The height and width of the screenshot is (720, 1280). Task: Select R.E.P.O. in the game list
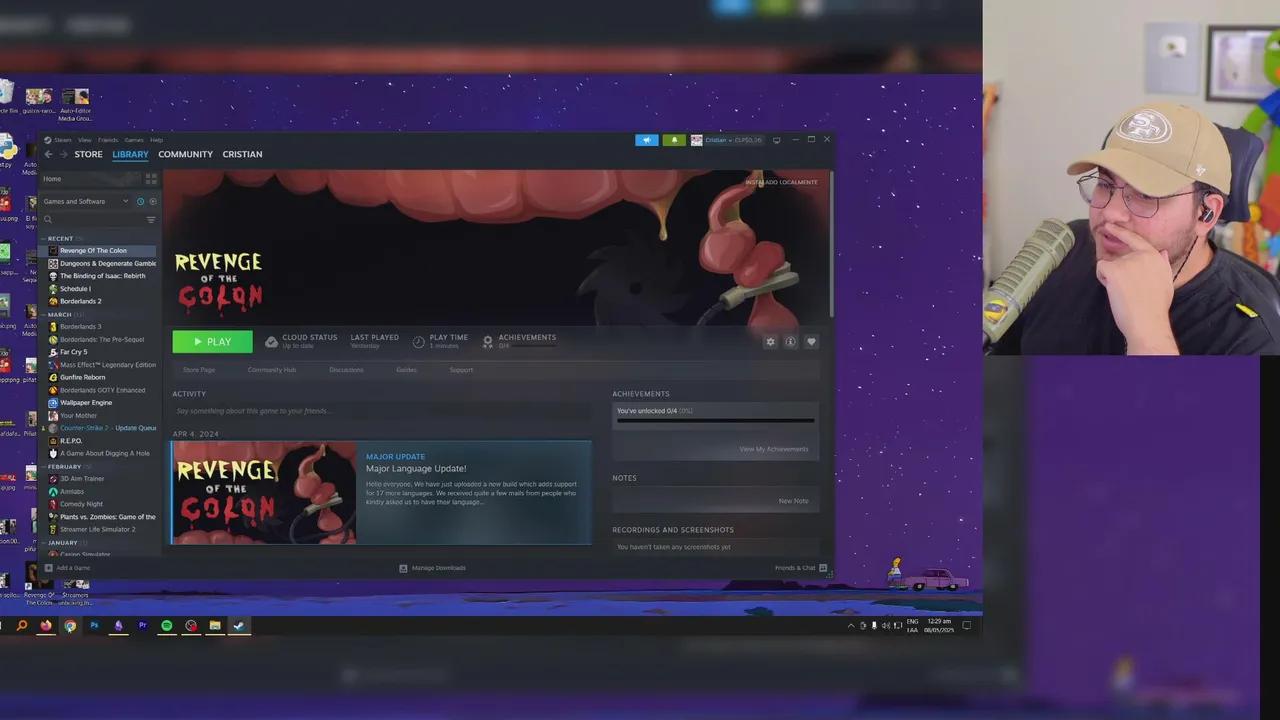(x=70, y=441)
